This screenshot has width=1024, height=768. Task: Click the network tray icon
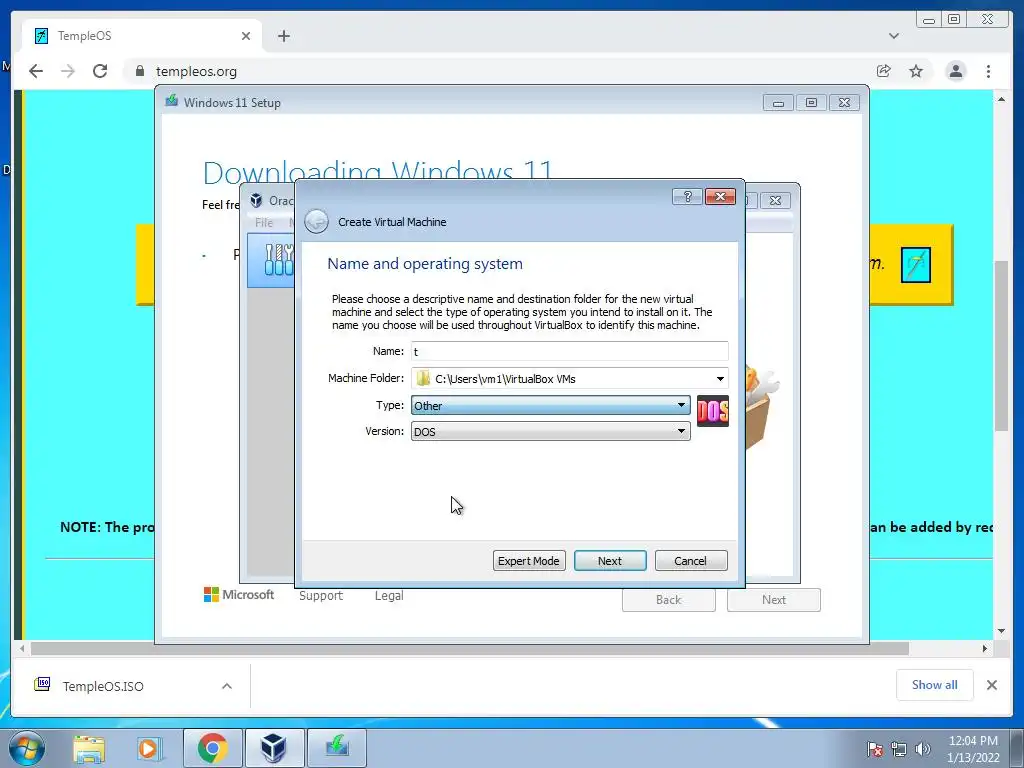tap(899, 749)
